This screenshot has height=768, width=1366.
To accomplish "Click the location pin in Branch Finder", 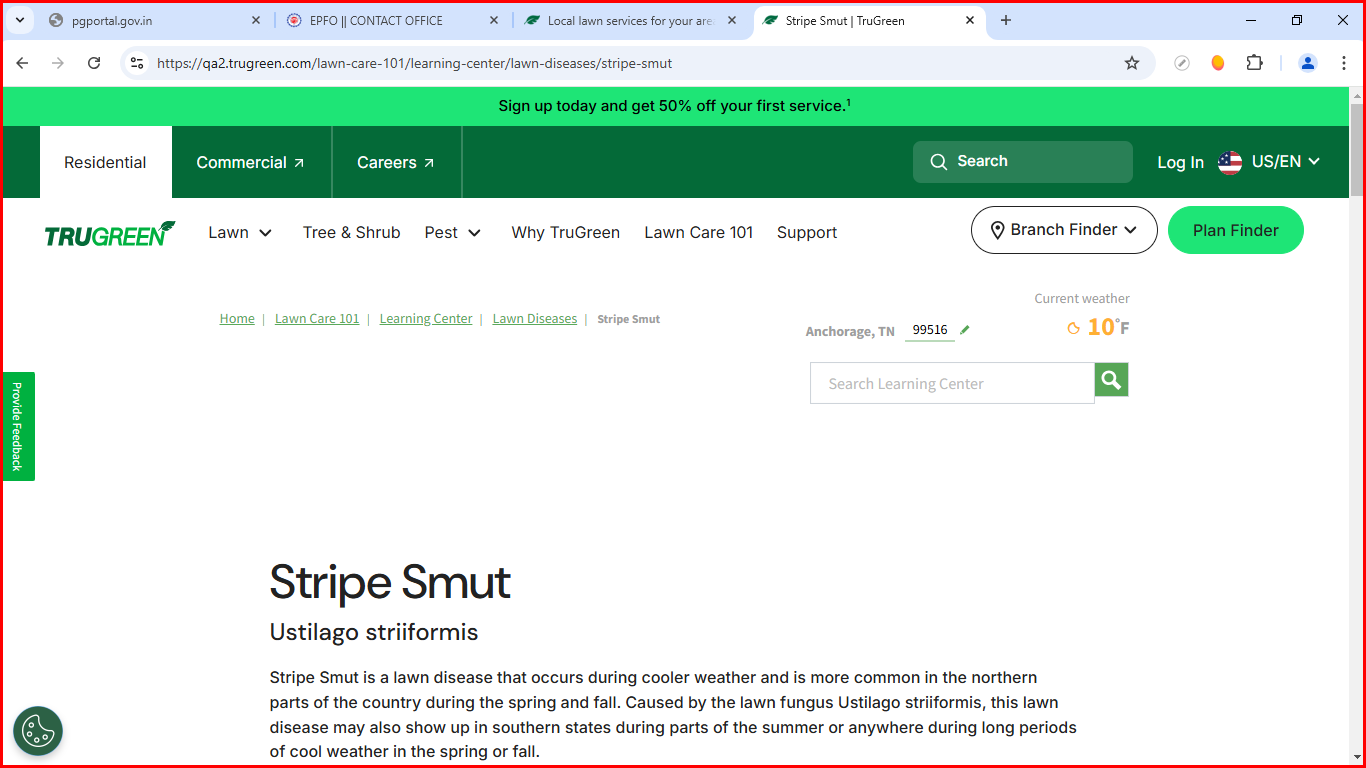I will point(997,230).
